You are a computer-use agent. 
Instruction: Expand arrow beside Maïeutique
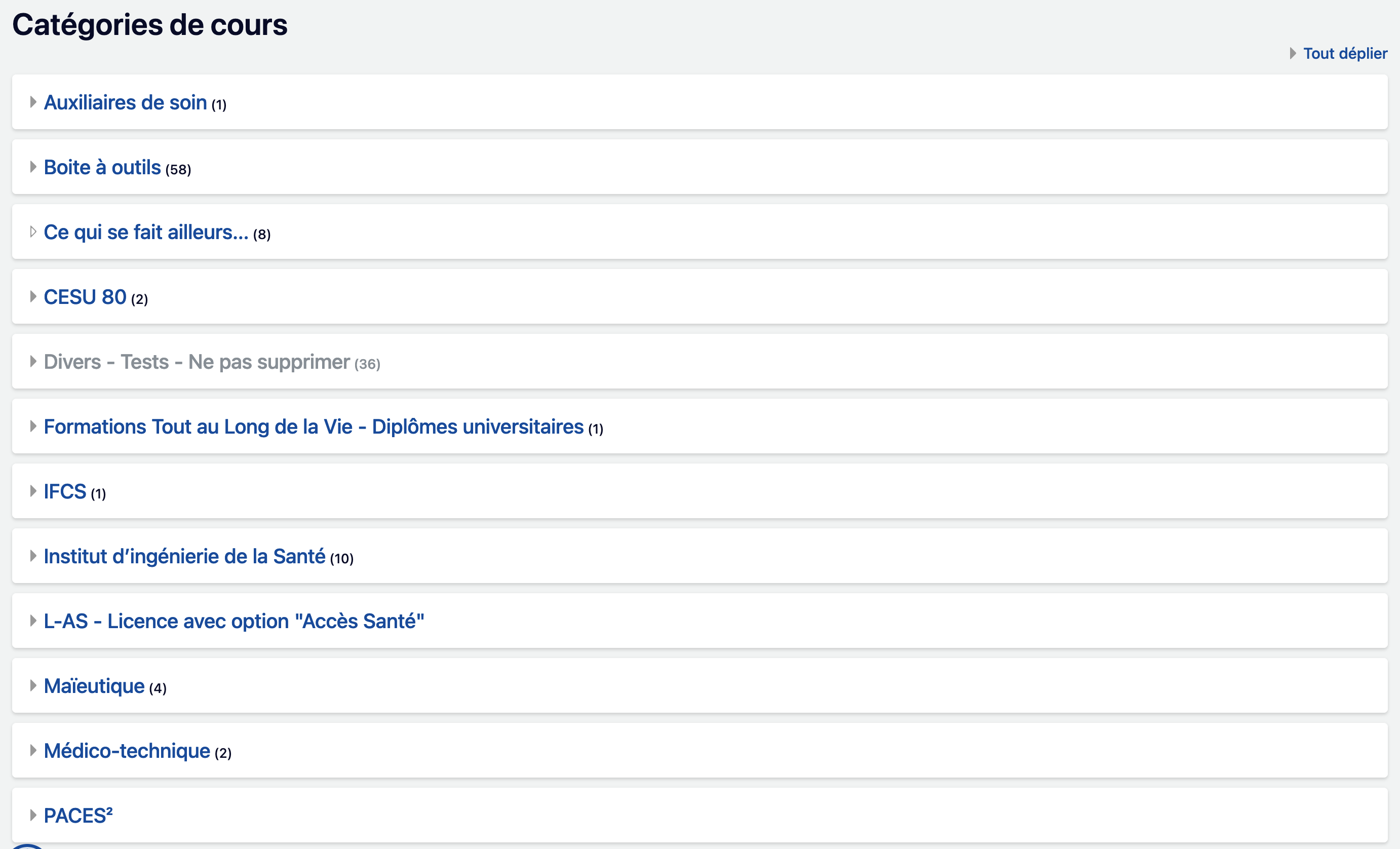[x=33, y=686]
